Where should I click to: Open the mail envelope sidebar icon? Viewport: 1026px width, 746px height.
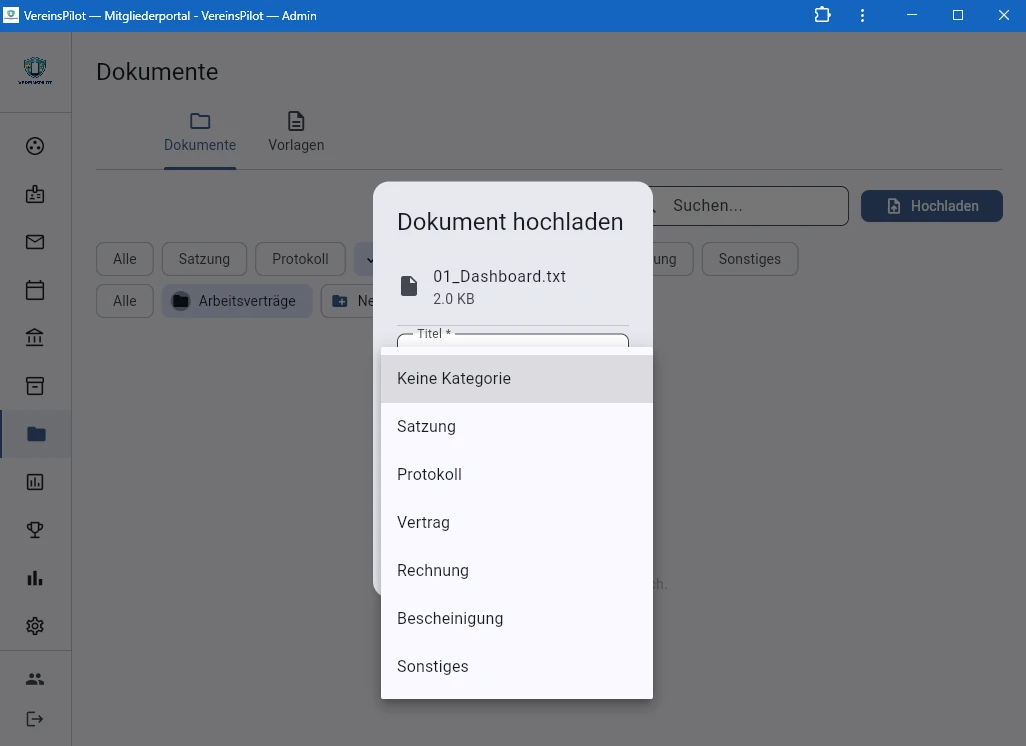35,242
